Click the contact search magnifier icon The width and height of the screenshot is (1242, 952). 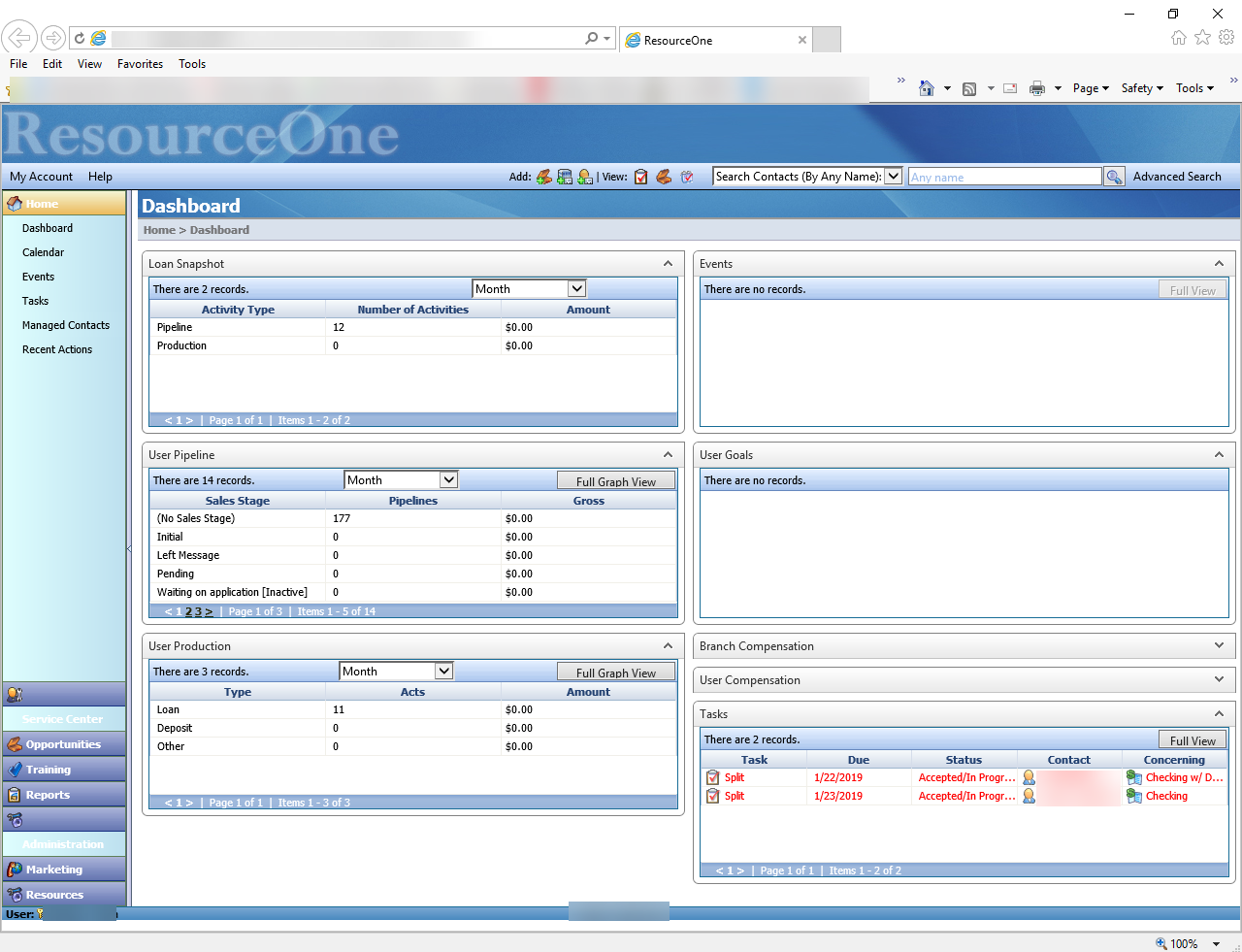tap(1114, 177)
